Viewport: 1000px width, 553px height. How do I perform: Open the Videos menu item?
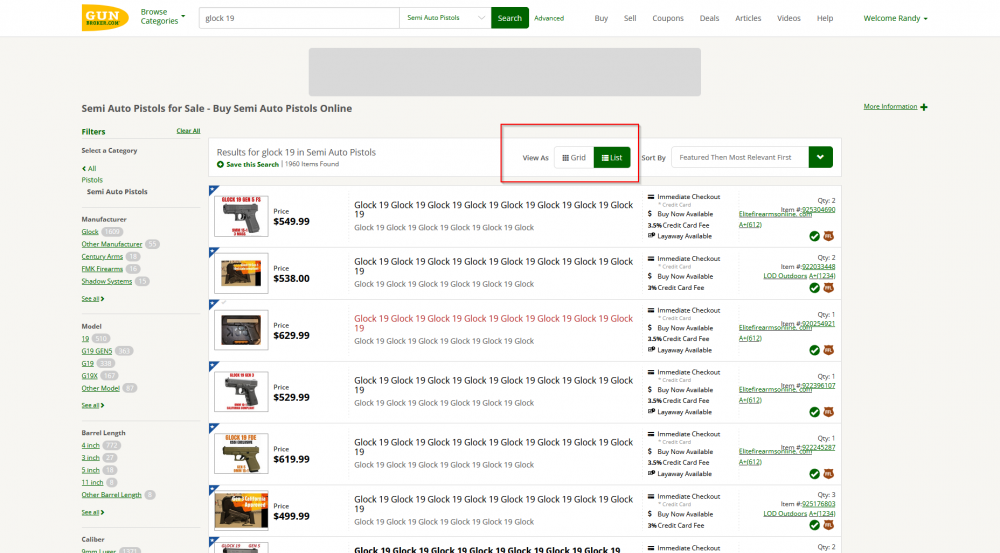tap(789, 18)
